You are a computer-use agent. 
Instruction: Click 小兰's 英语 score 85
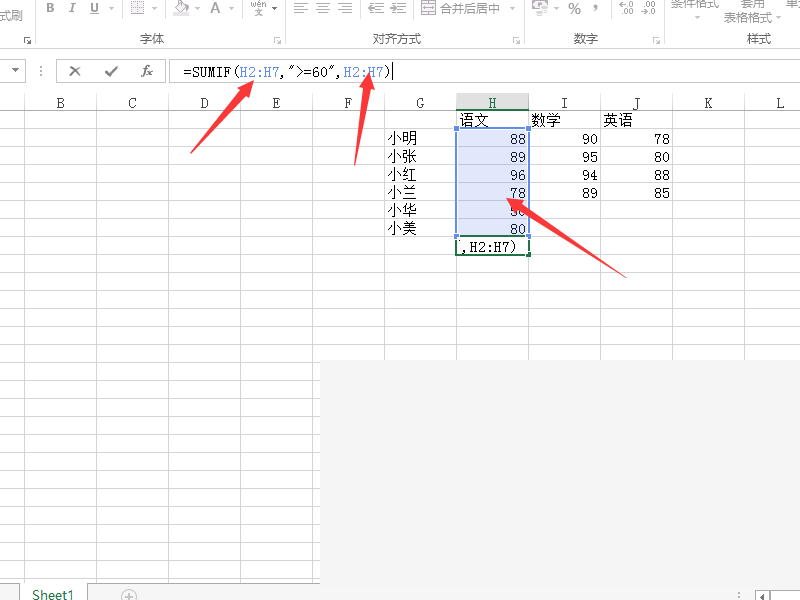click(636, 192)
